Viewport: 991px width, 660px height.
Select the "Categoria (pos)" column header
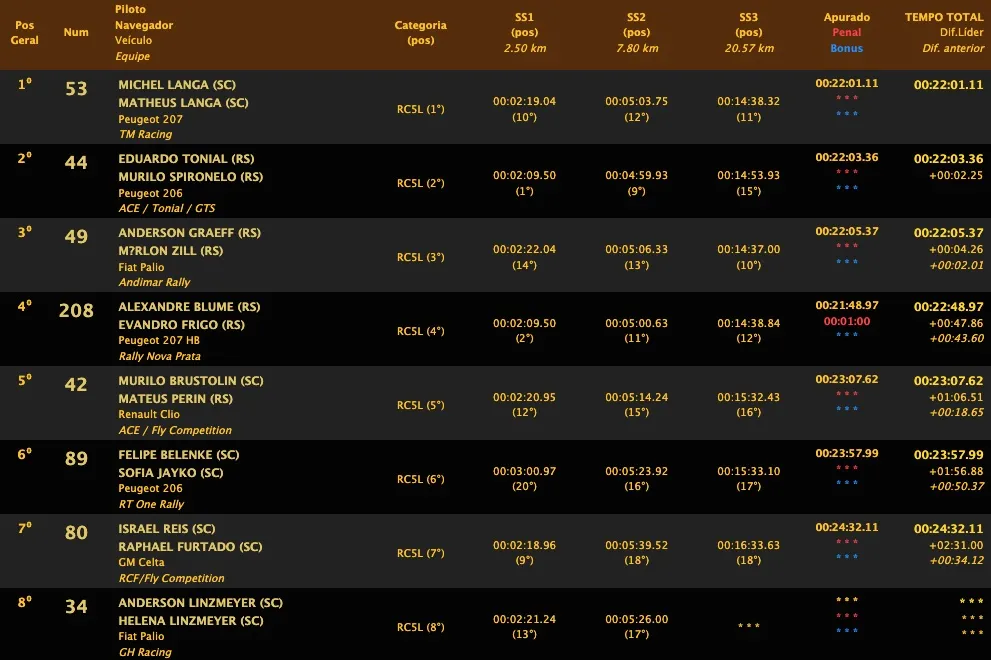click(421, 33)
